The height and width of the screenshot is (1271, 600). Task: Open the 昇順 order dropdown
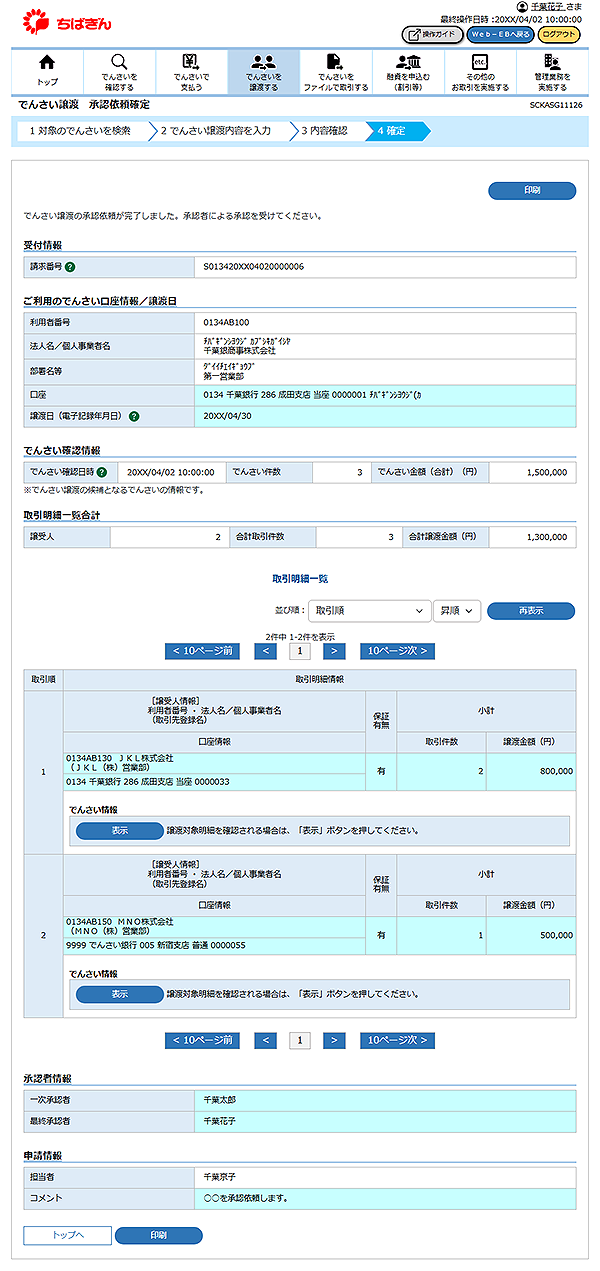tap(457, 611)
